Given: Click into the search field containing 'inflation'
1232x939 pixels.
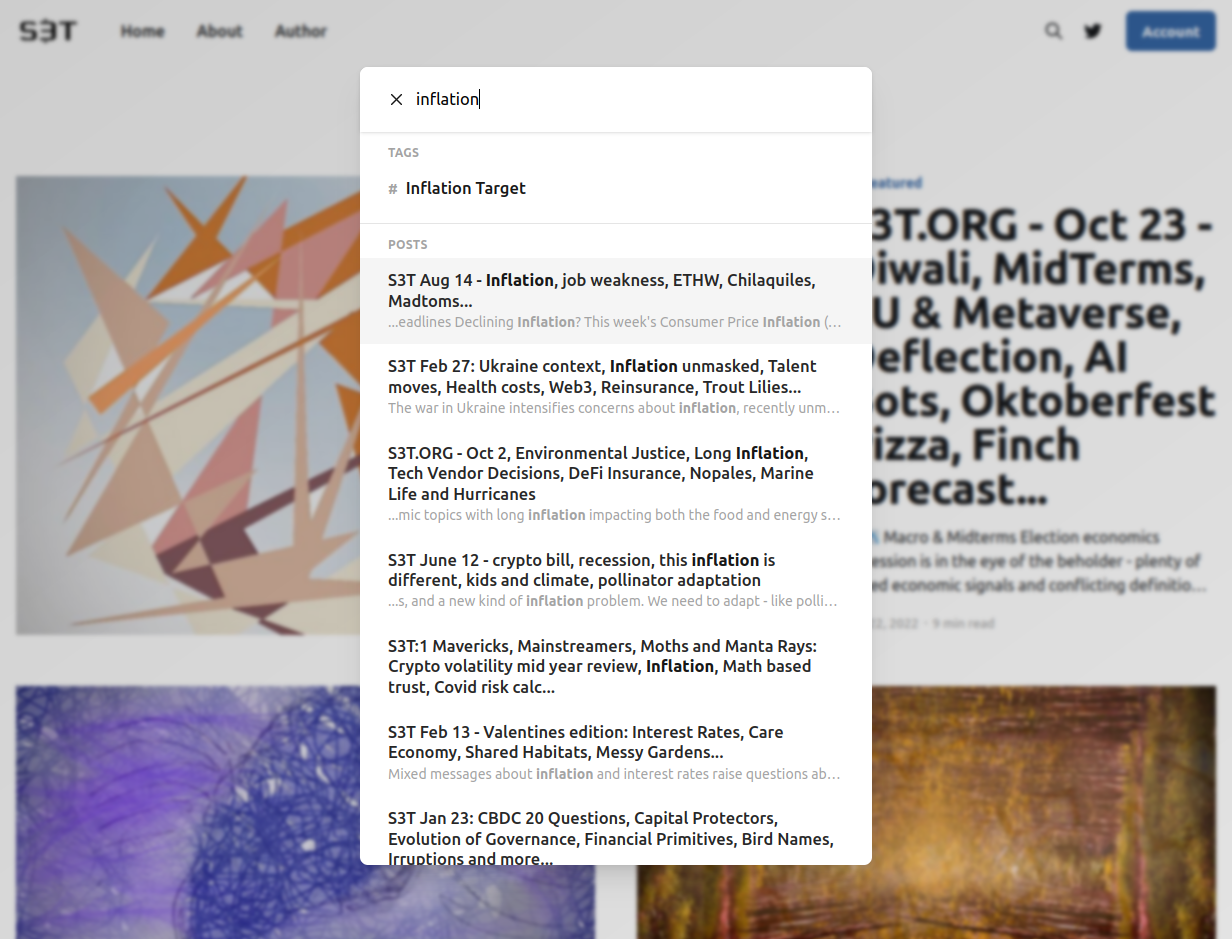Looking at the screenshot, I should 630,99.
